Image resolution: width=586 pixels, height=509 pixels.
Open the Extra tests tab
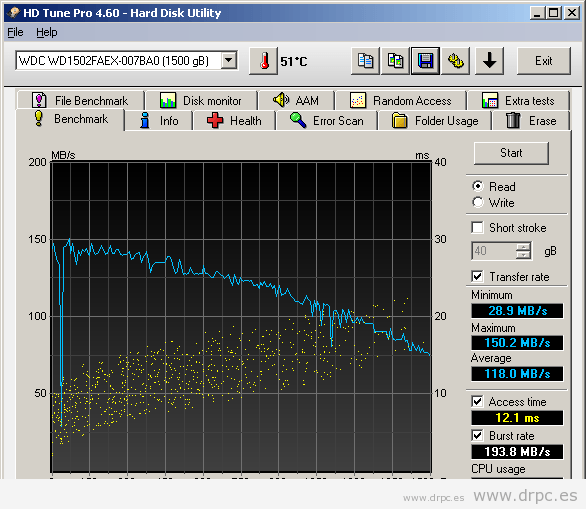(x=518, y=101)
